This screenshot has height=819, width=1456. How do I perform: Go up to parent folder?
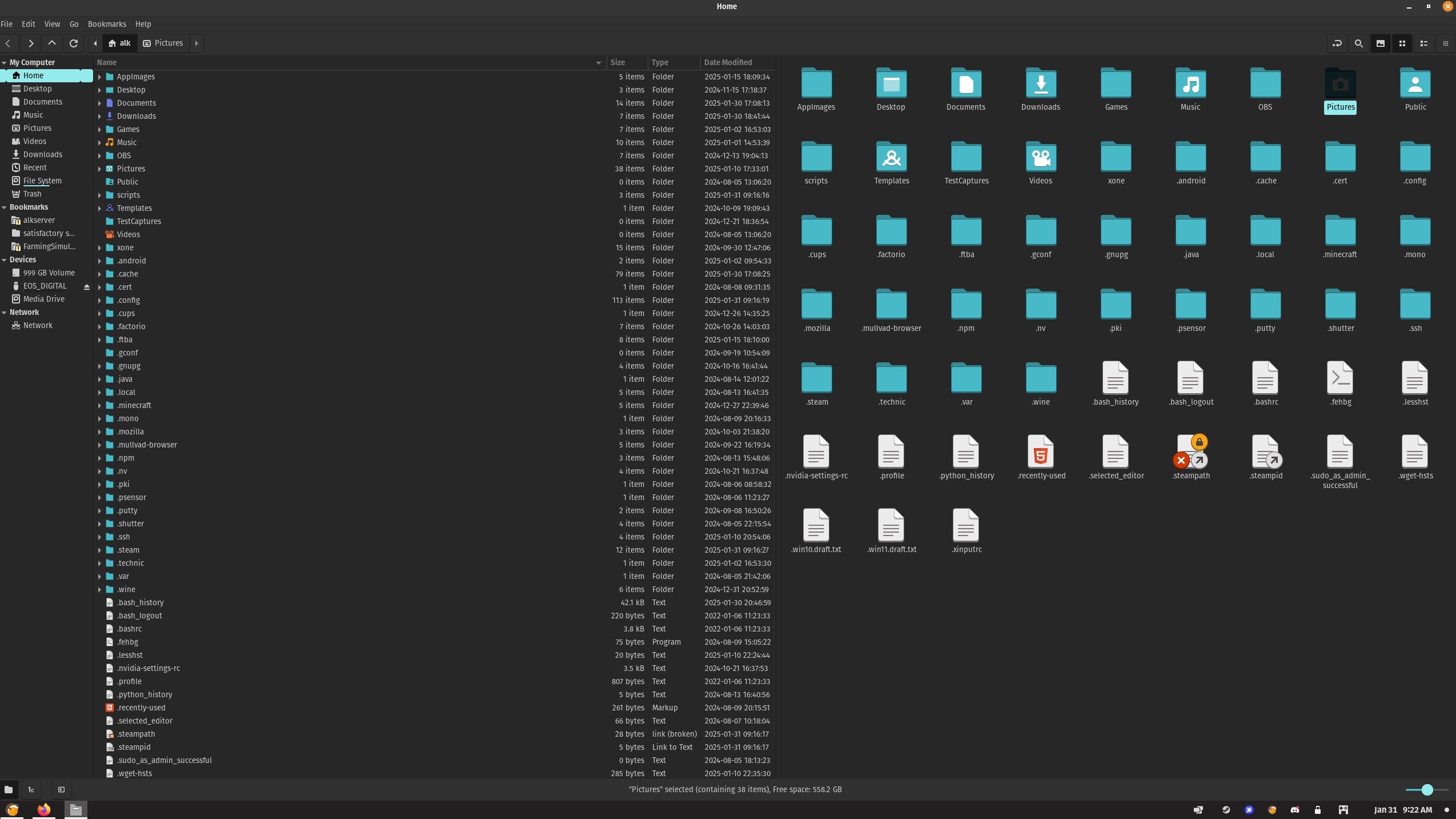tap(52, 43)
